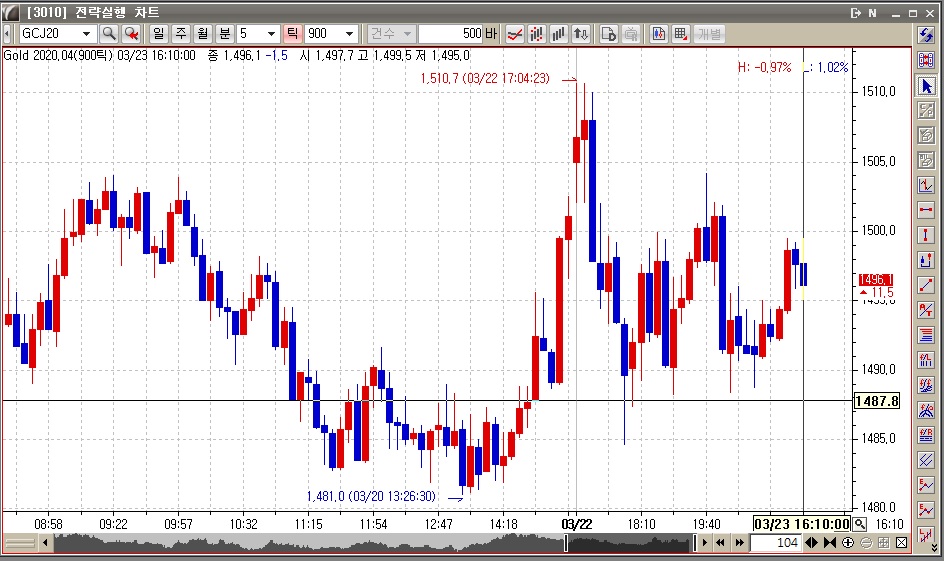Select the arrow pointer tool in sidebar
The image size is (944, 561).
coord(927,86)
